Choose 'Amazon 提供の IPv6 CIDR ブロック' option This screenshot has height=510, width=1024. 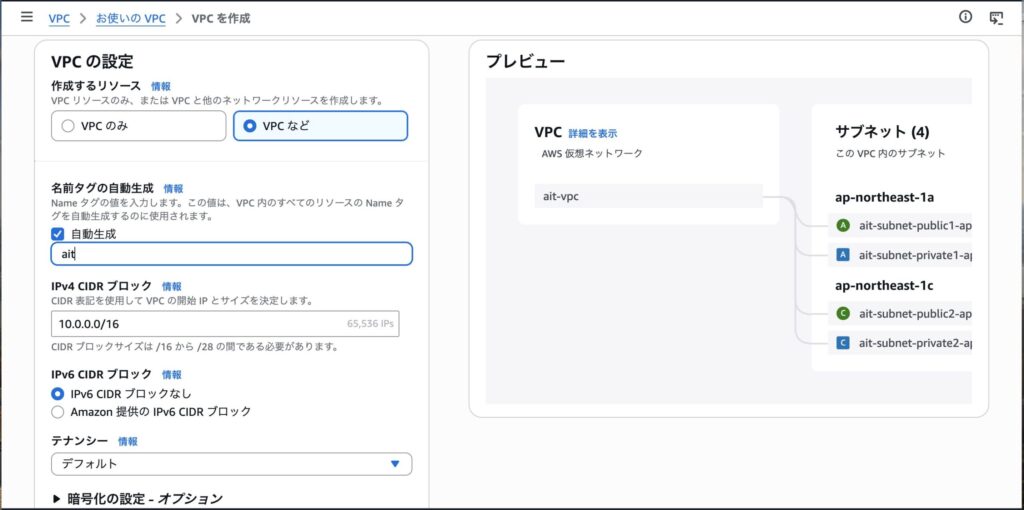pyautogui.click(x=58, y=412)
